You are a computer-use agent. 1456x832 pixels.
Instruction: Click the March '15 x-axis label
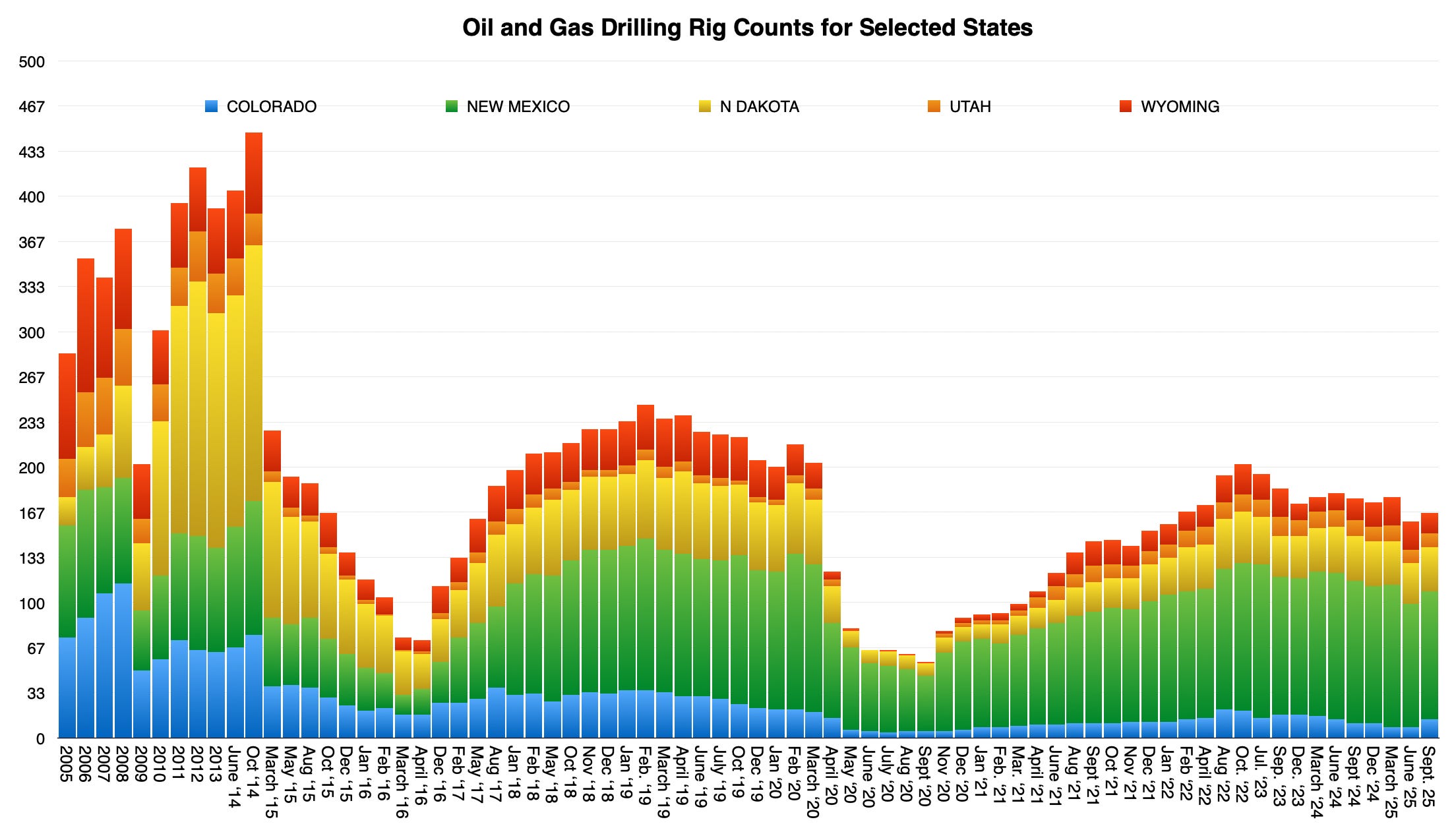point(272,782)
